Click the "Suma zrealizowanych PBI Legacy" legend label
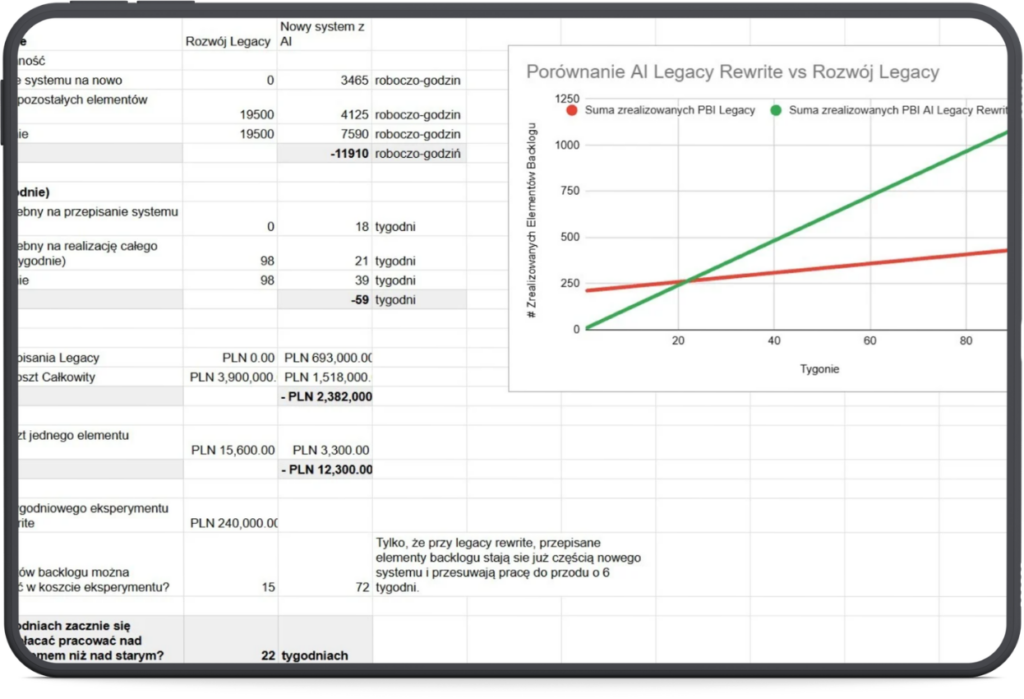 tap(670, 110)
